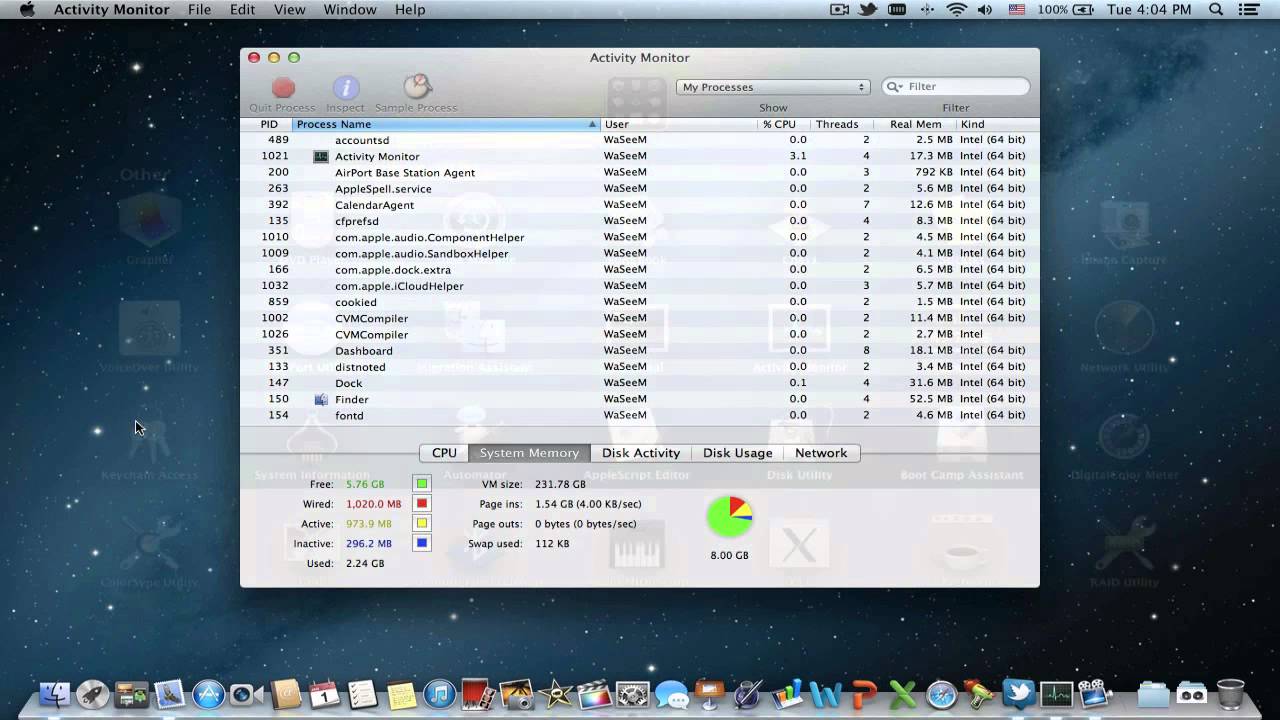Select the System Memory tab
This screenshot has width=1280, height=720.
tap(529, 453)
